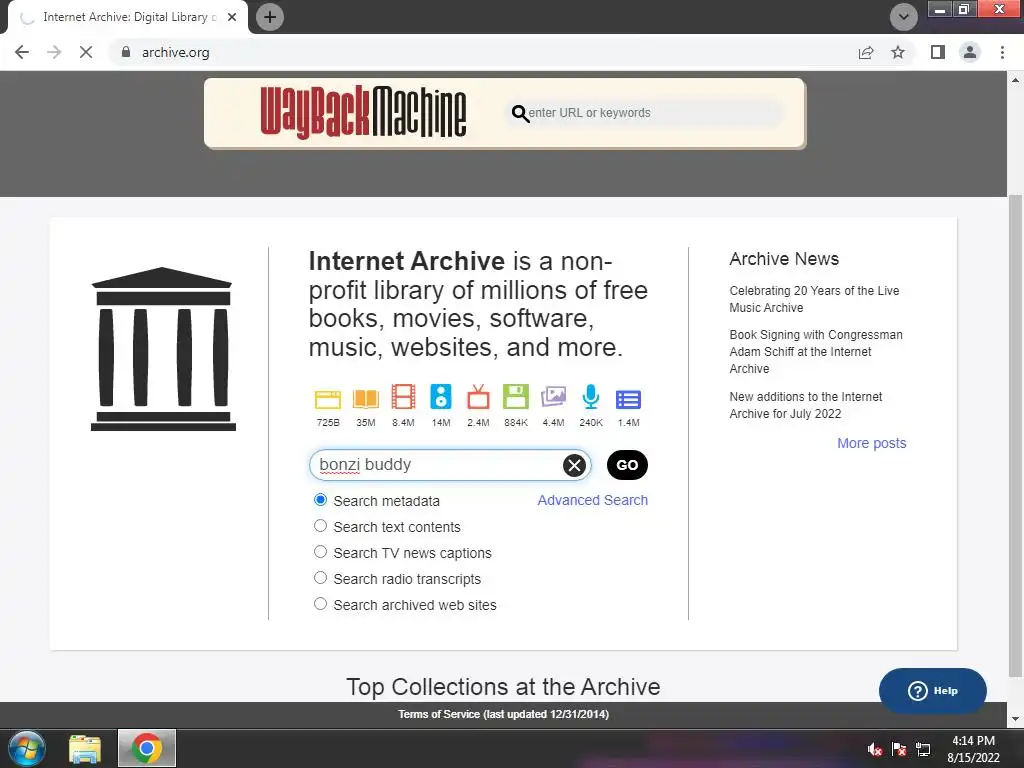This screenshot has width=1024, height=768.
Task: Select Search radio transcripts option
Action: tap(320, 578)
